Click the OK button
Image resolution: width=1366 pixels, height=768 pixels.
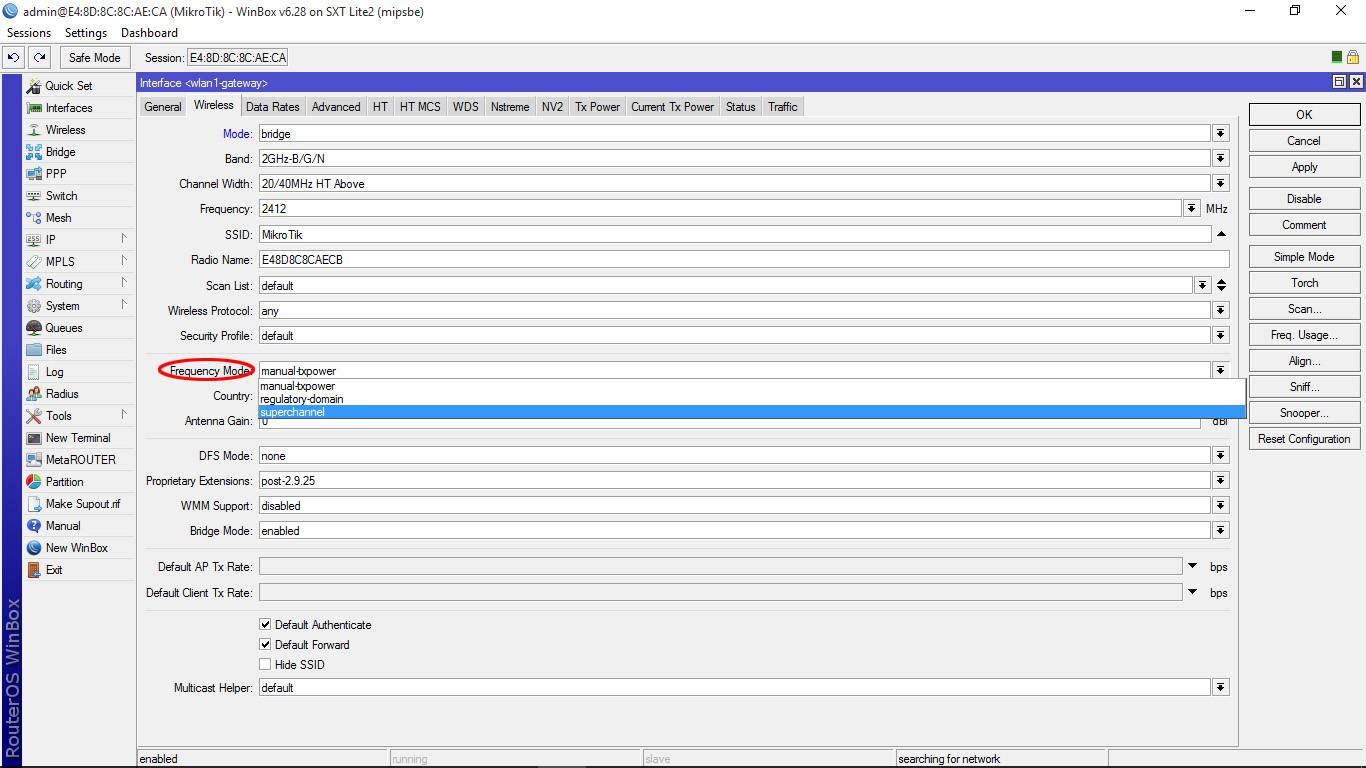coord(1304,115)
